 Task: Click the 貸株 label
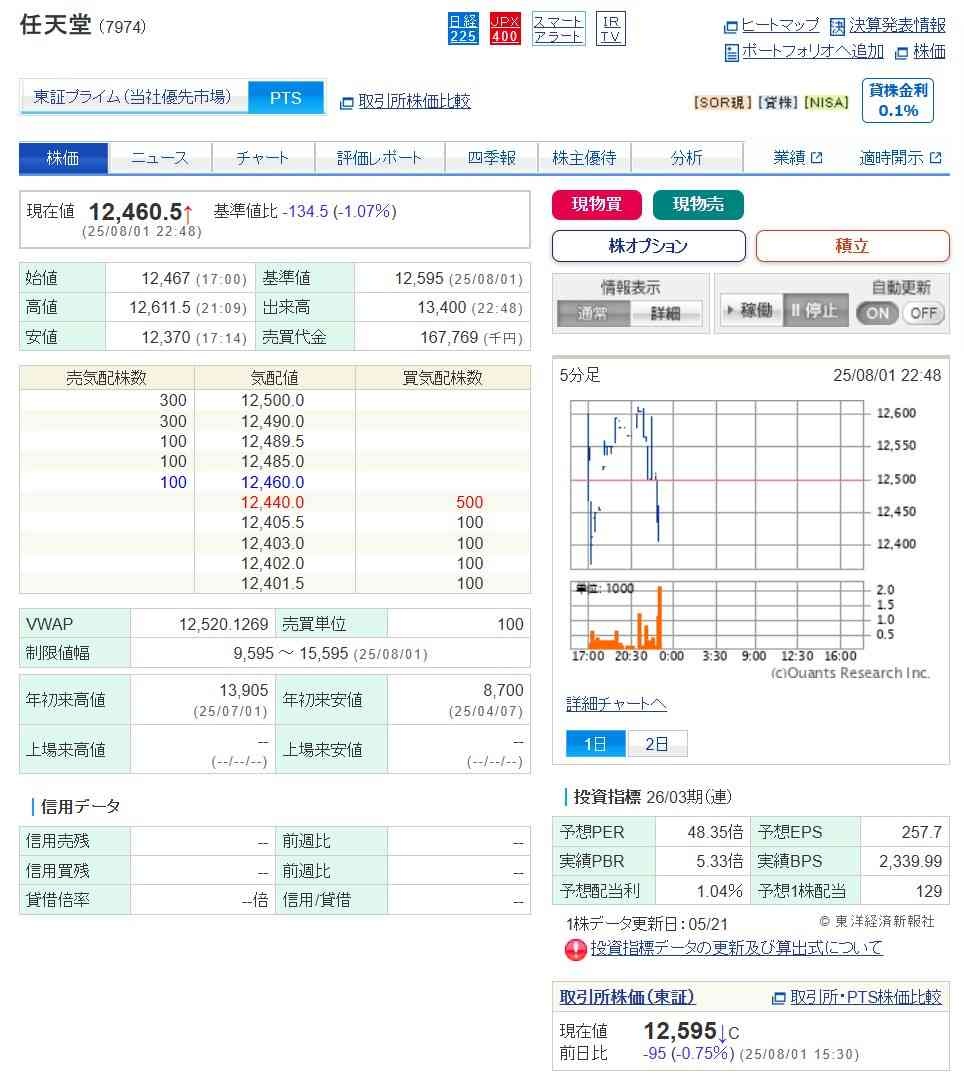click(x=778, y=103)
